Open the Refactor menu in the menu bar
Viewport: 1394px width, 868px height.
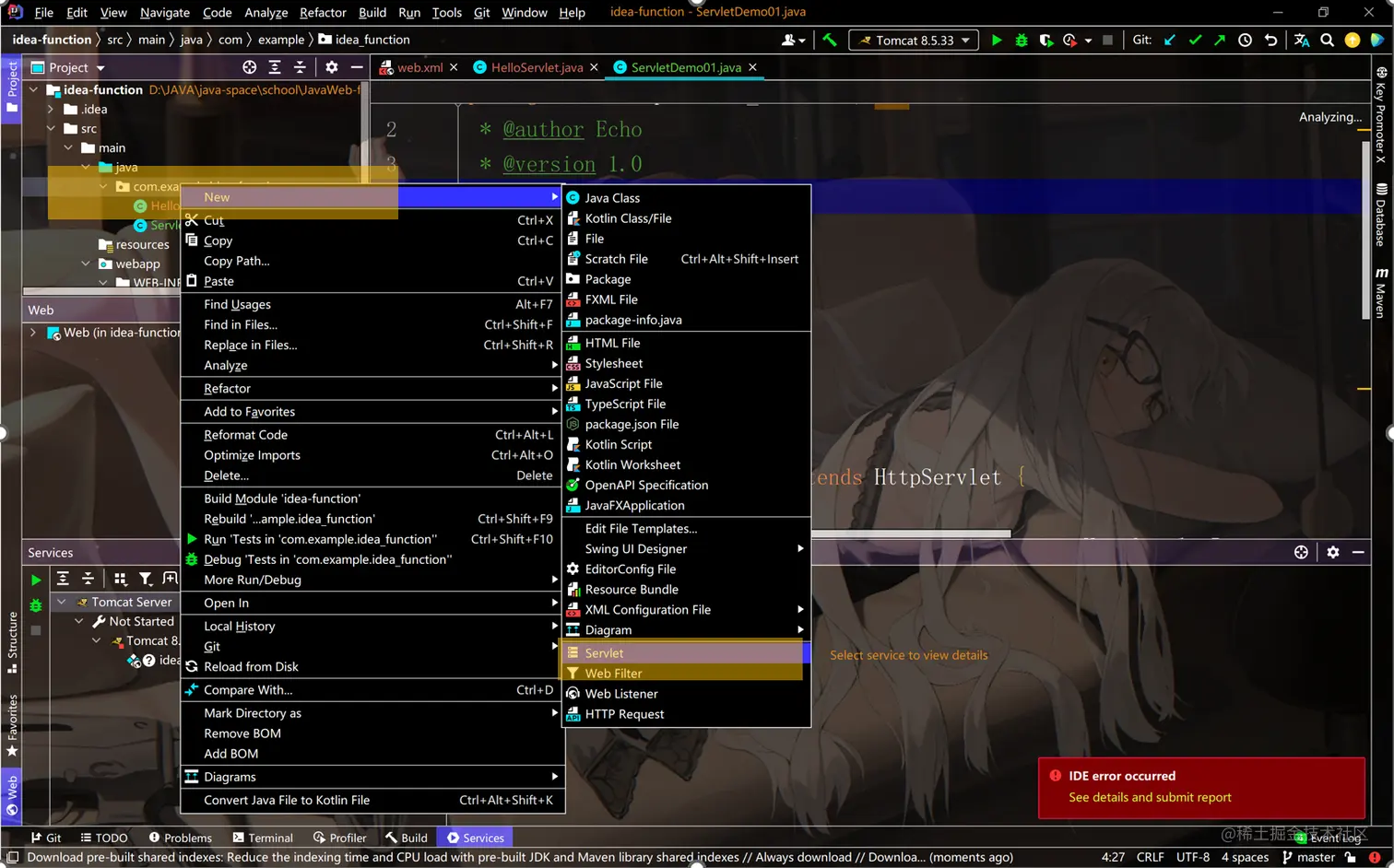[x=323, y=13]
